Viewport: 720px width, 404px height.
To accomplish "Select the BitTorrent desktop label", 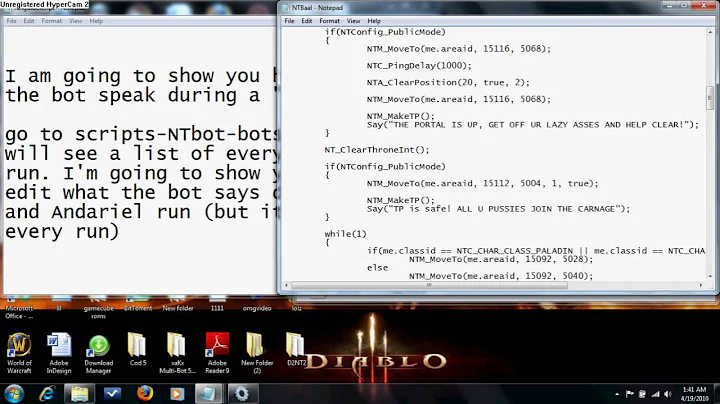I will [x=138, y=309].
